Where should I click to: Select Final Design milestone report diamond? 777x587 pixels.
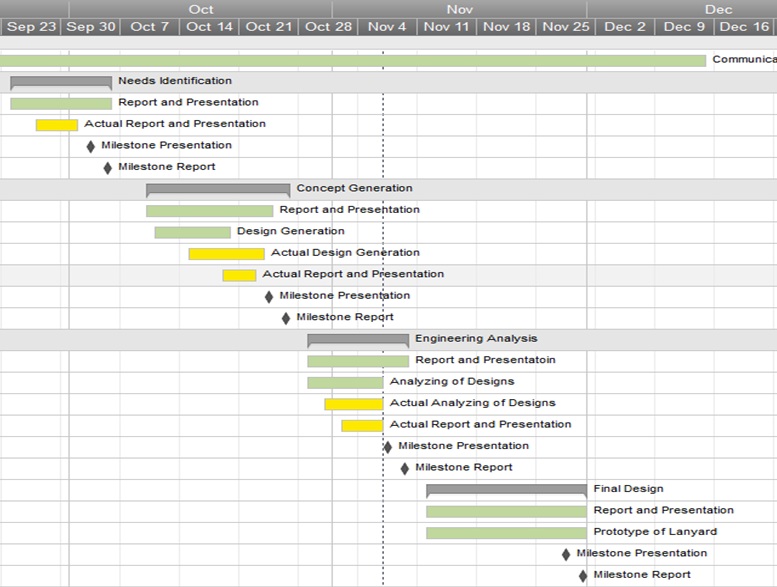click(583, 576)
